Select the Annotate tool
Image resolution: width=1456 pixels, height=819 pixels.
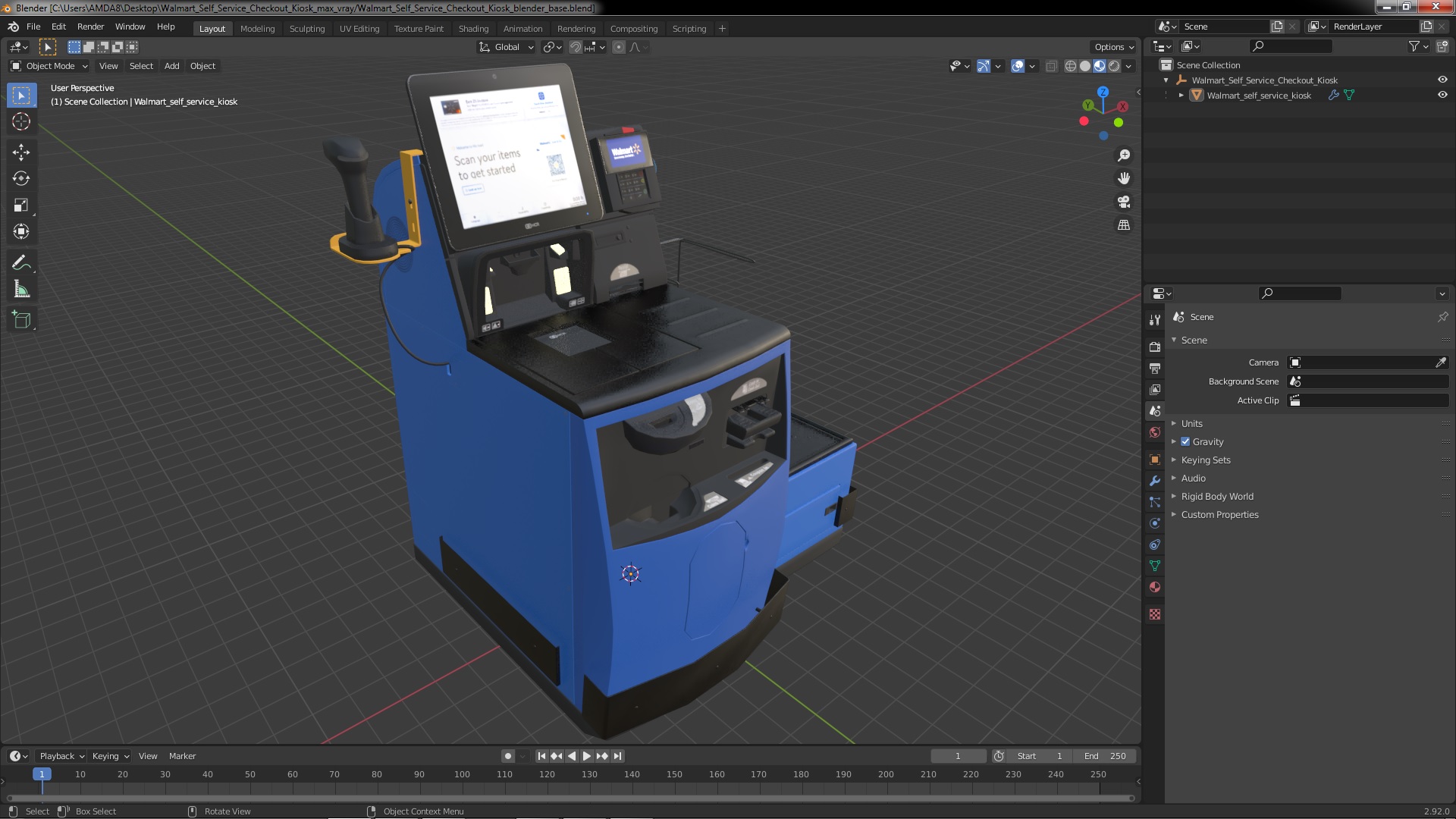click(x=21, y=263)
